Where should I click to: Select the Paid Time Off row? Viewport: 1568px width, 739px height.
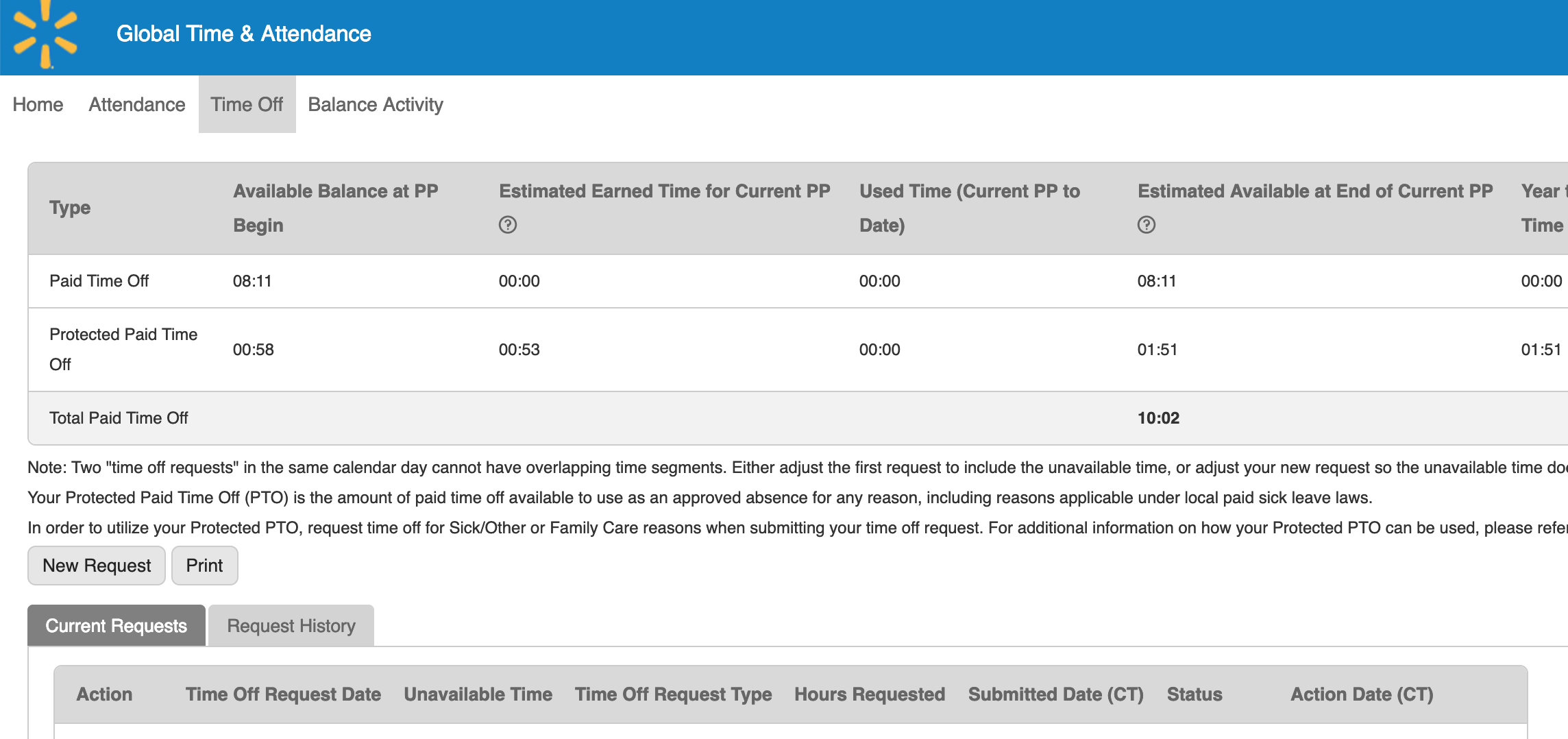99,280
